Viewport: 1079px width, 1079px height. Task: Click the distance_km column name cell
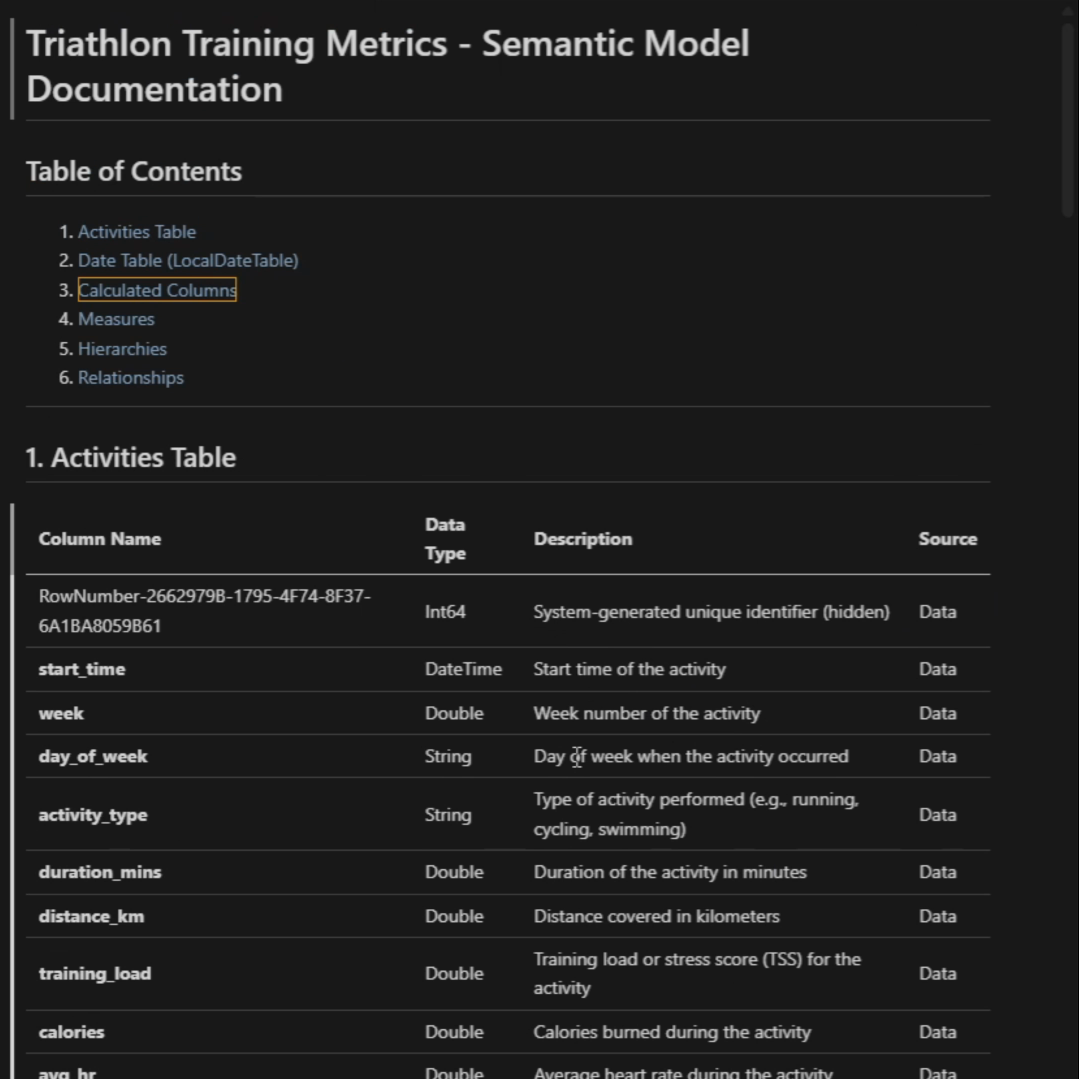91,916
